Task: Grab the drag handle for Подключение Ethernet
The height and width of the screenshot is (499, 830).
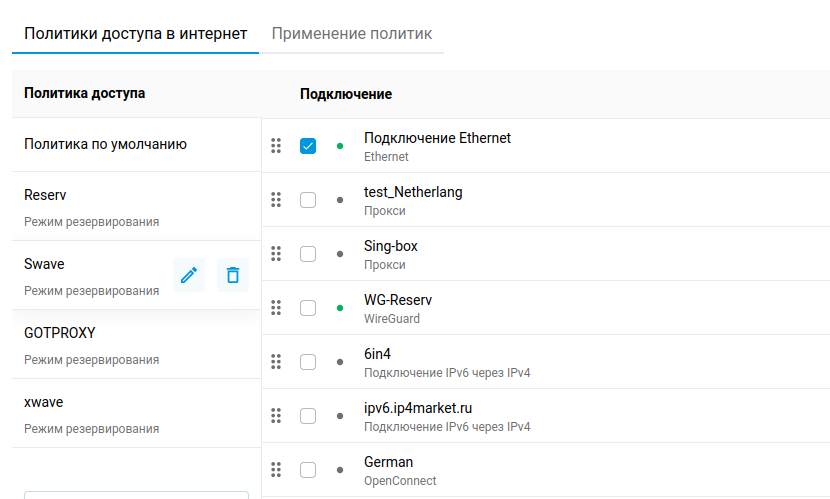Action: tap(276, 146)
